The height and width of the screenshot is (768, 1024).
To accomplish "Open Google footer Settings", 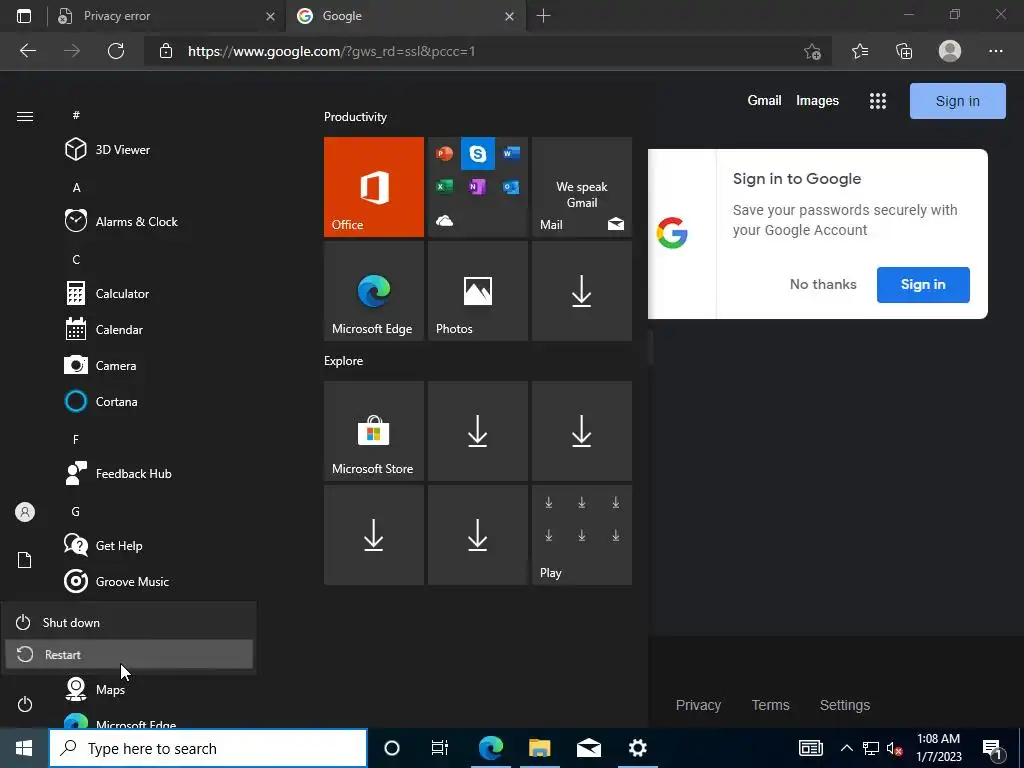I will (844, 705).
